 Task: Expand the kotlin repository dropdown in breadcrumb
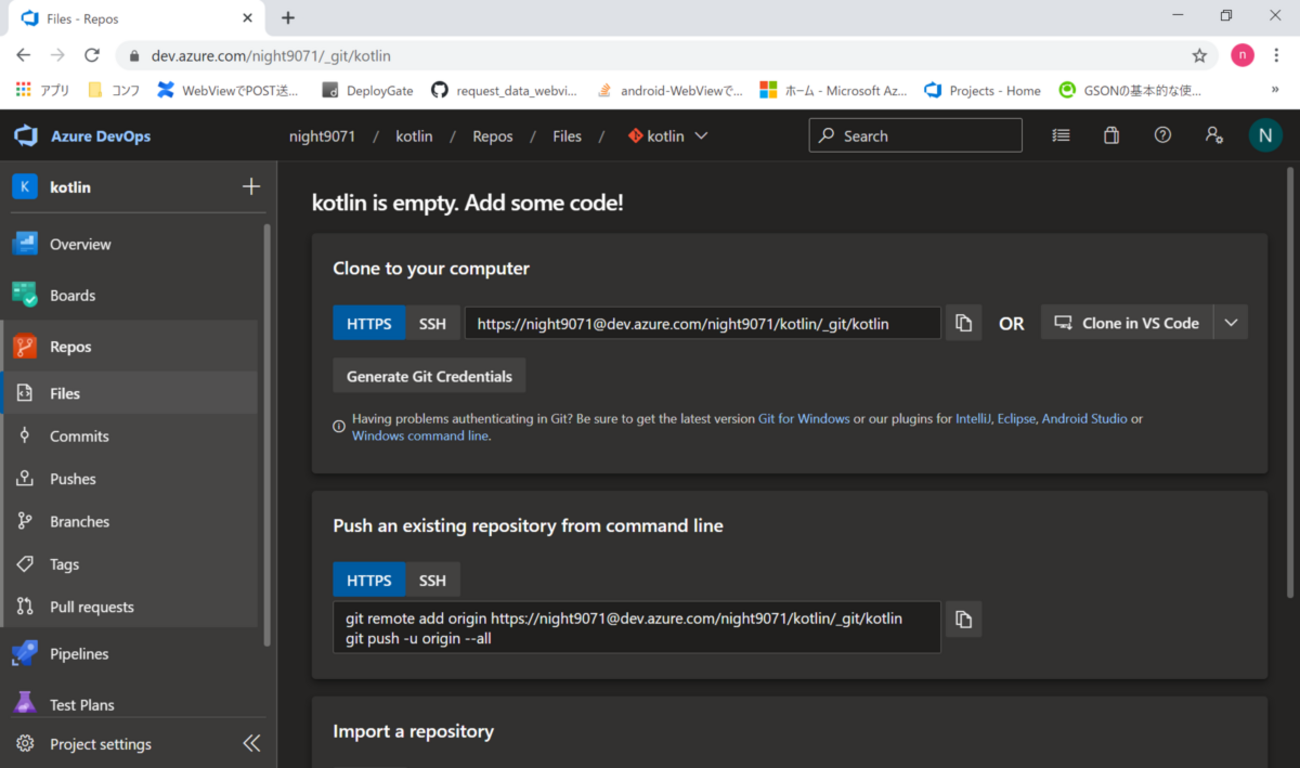(x=701, y=136)
